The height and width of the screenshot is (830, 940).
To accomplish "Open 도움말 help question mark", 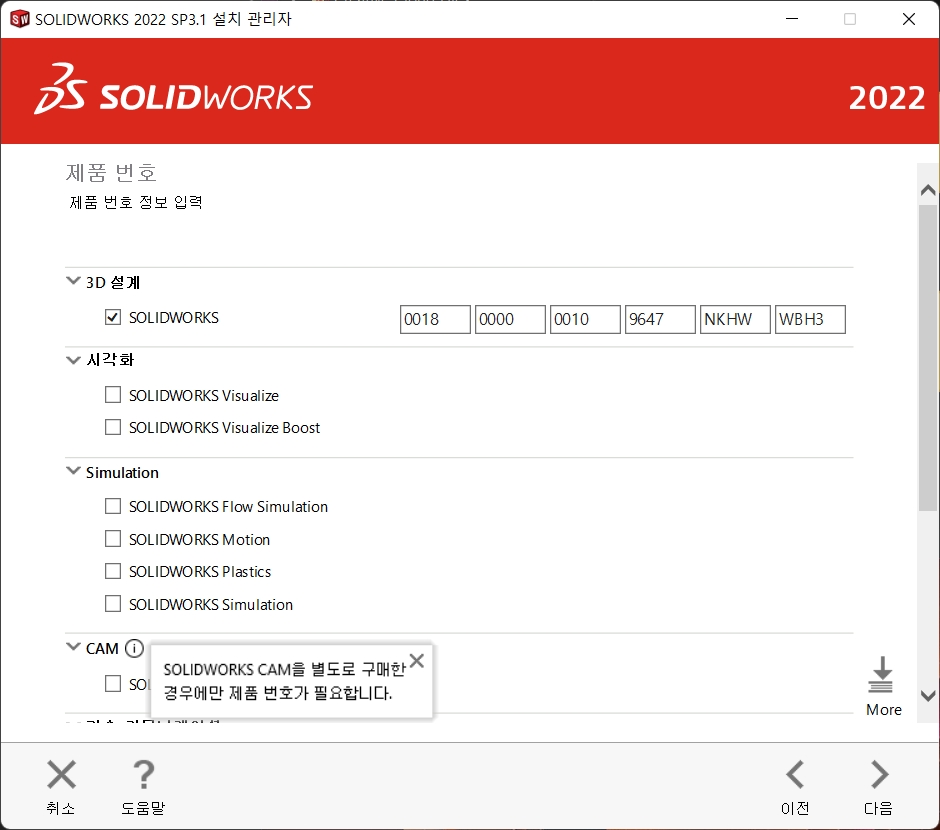I will click(143, 774).
